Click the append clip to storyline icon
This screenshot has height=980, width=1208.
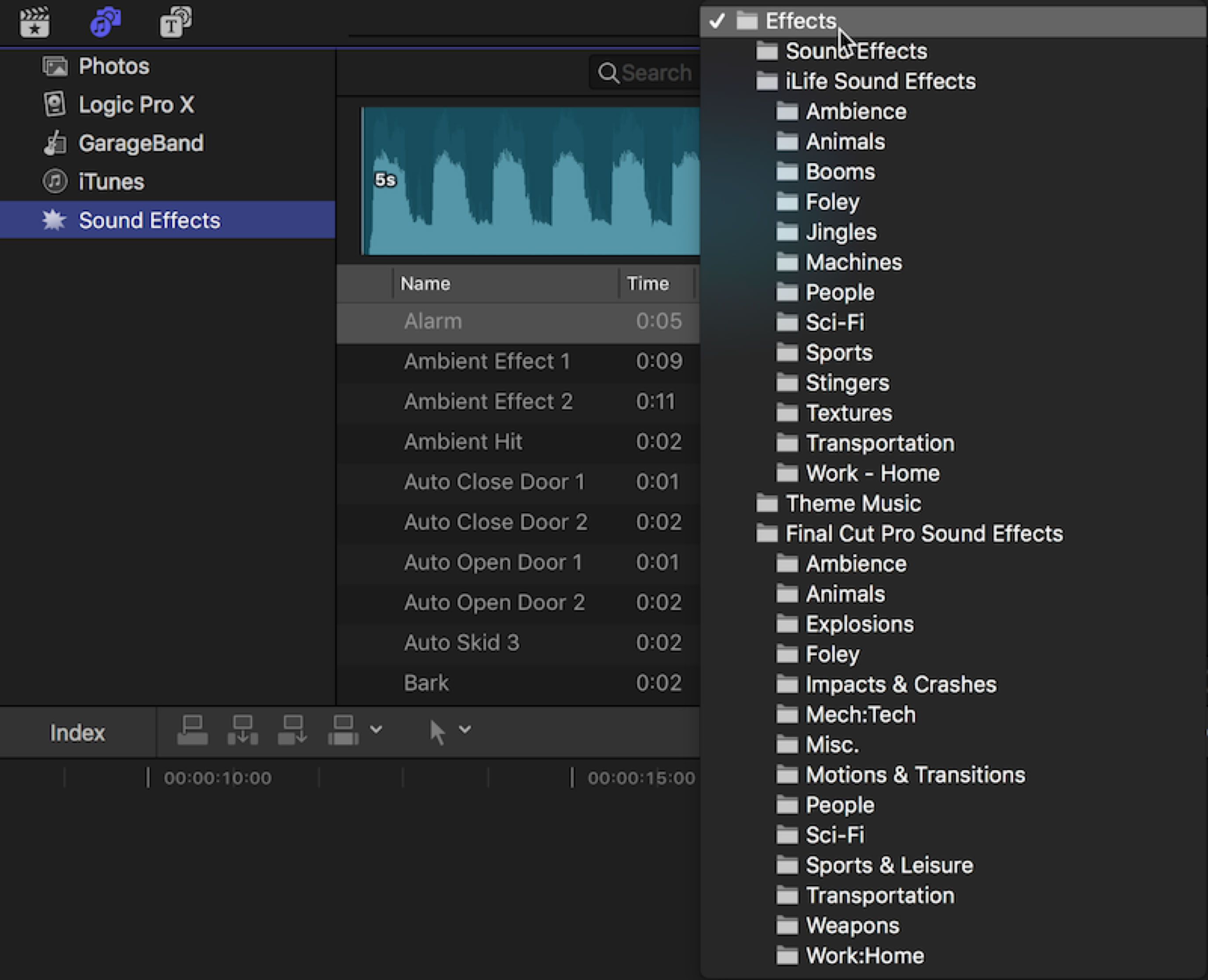click(293, 731)
